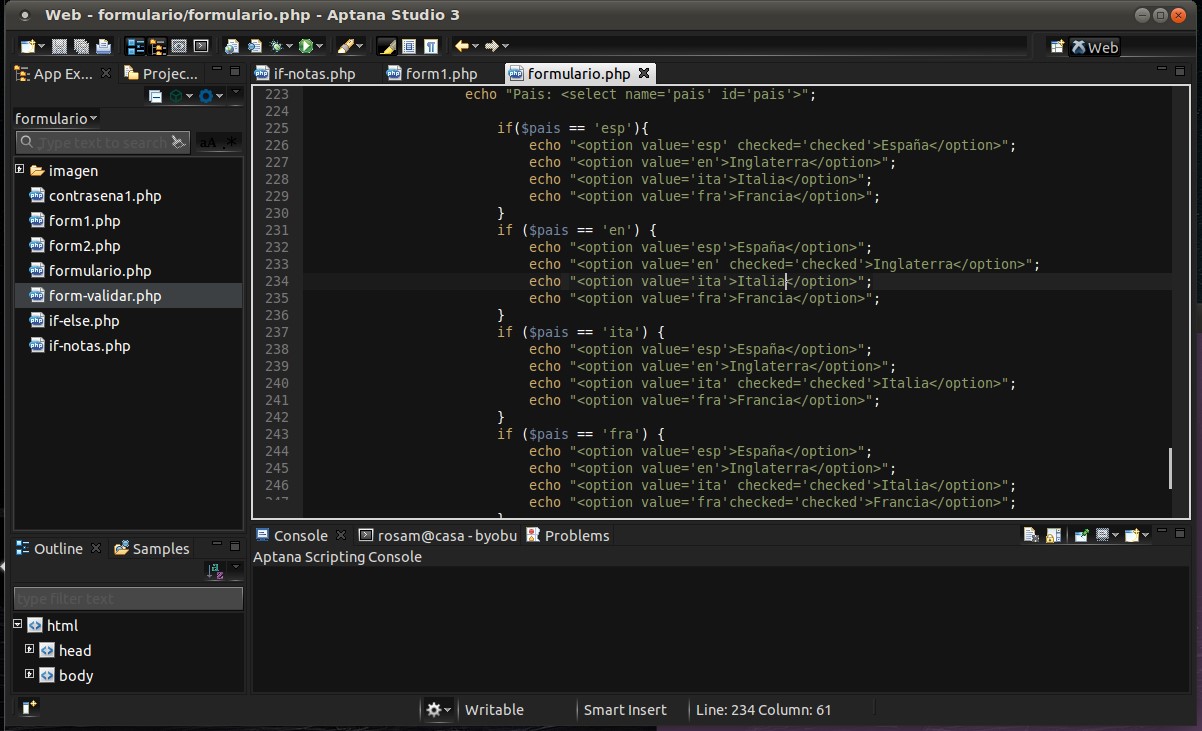Sort the Outline alphabetically

[x=214, y=570]
